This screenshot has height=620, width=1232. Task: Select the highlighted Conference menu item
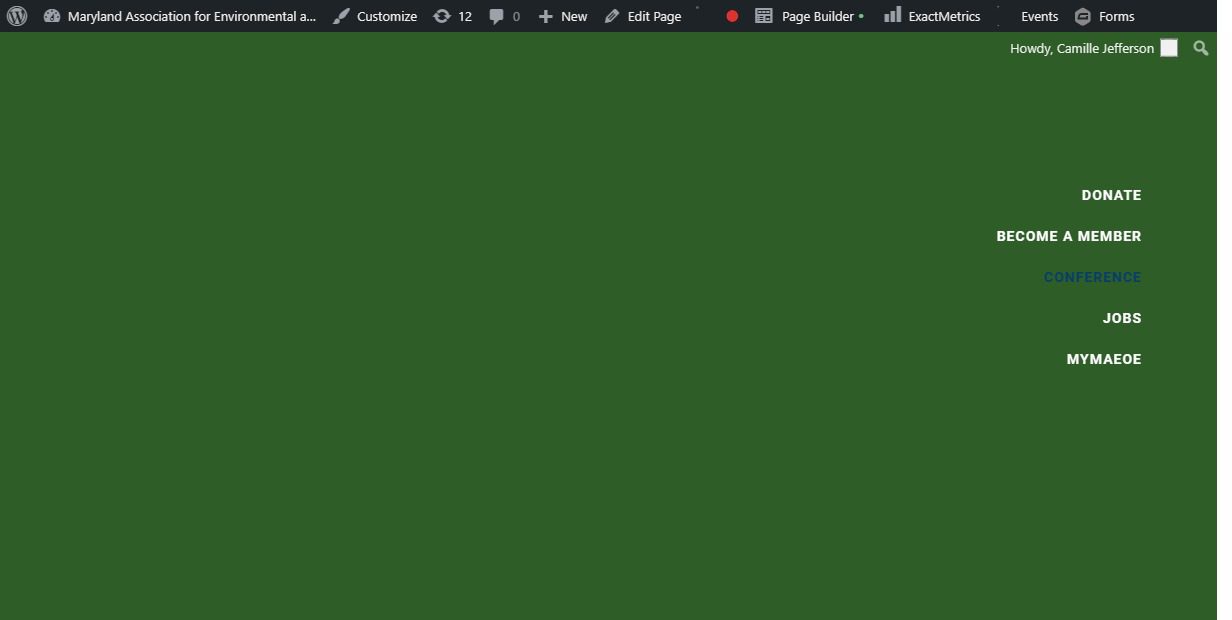(x=1092, y=277)
